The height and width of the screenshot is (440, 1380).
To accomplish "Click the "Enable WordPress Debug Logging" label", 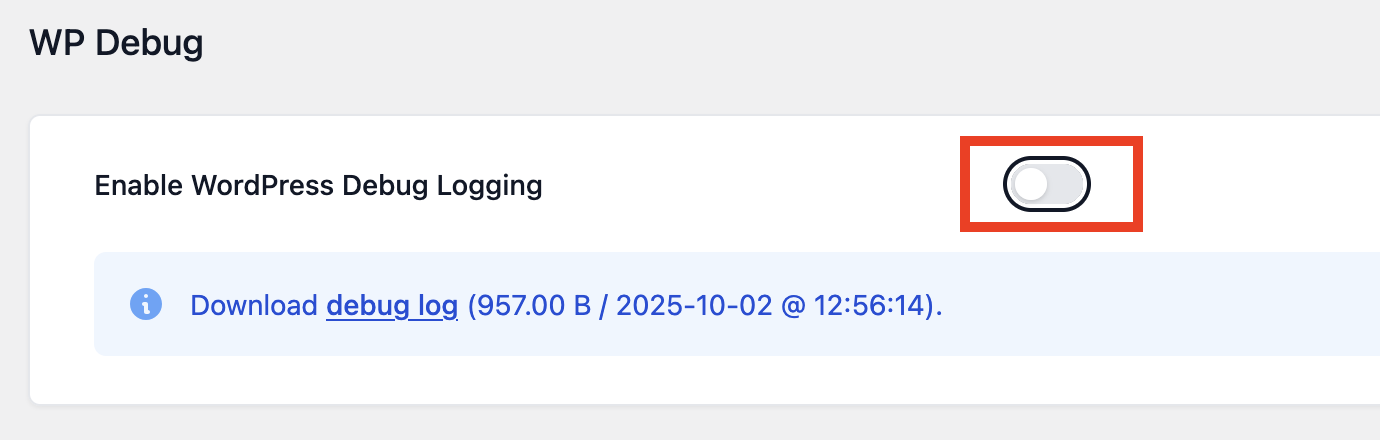I will [318, 186].
